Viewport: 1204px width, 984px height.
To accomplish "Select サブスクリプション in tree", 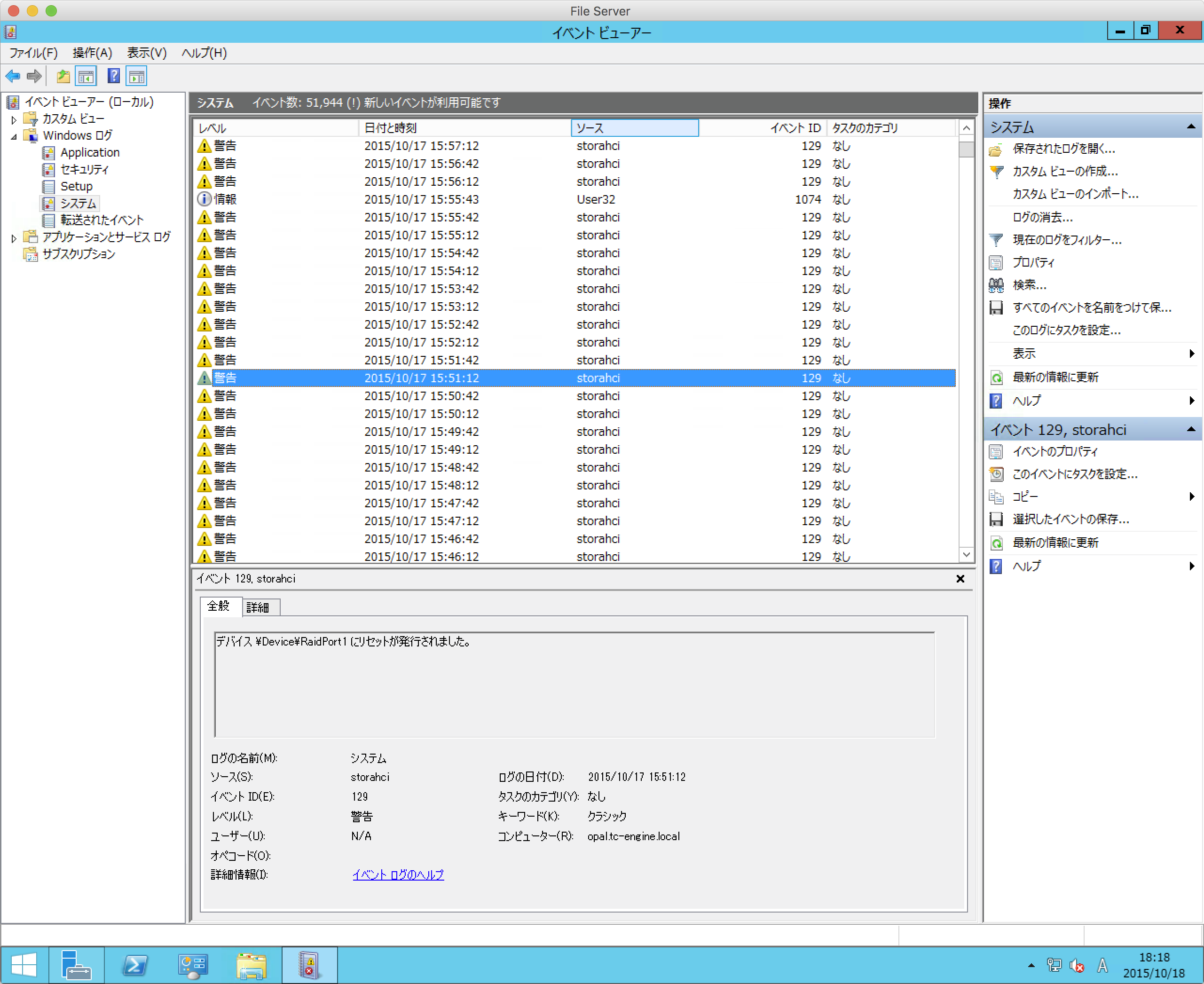I will tap(79, 254).
